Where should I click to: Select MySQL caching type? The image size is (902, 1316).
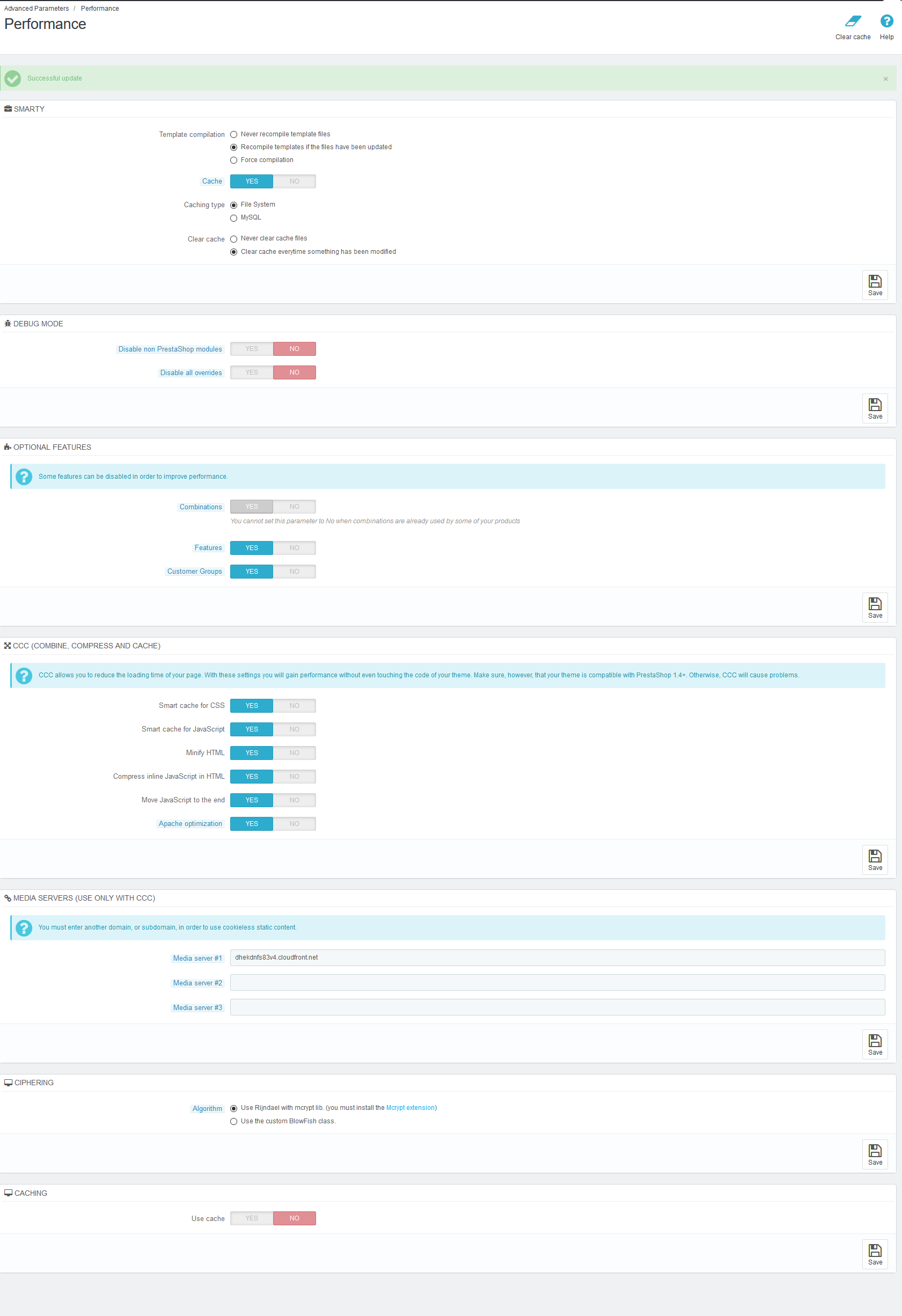click(x=233, y=218)
